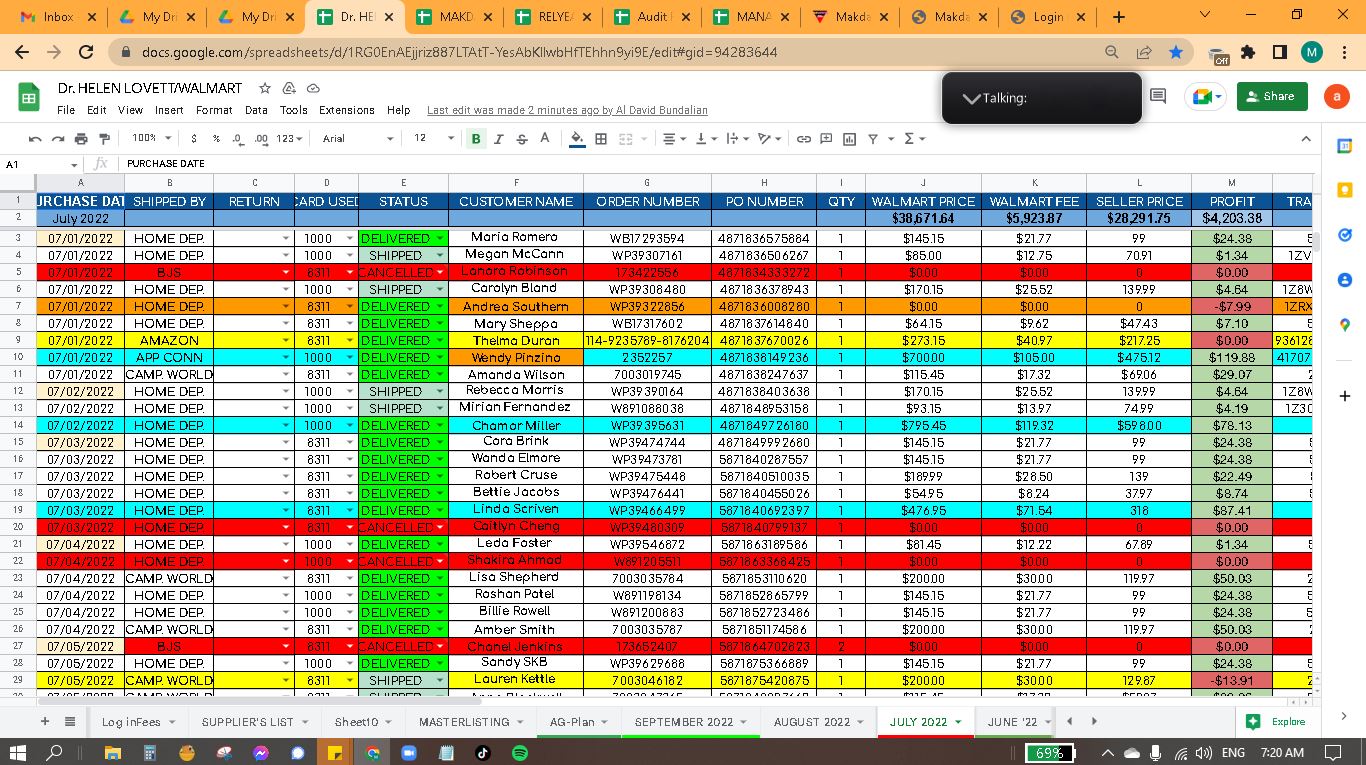Viewport: 1366px width, 765px height.
Task: Open the Data menu
Action: (x=256, y=110)
